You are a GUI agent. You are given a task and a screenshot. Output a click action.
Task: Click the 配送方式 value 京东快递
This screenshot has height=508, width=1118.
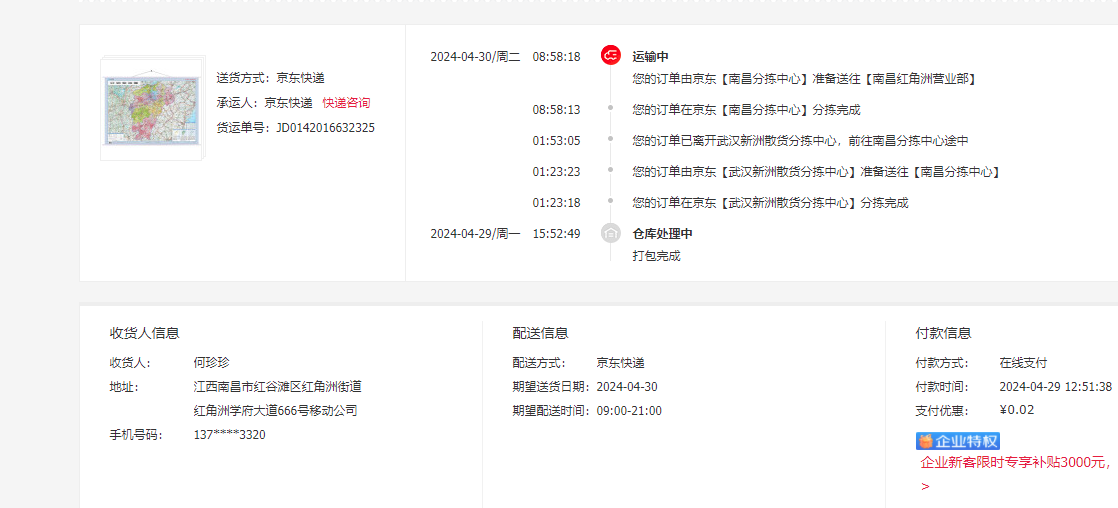pos(620,362)
